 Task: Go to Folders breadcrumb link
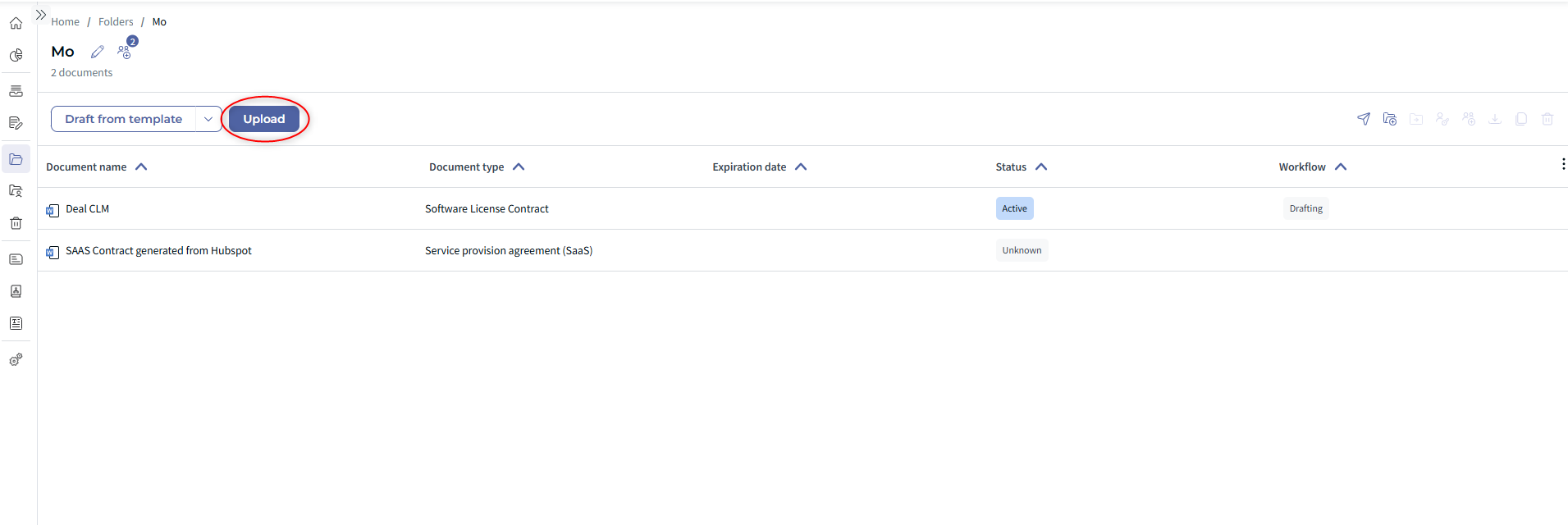(x=116, y=22)
